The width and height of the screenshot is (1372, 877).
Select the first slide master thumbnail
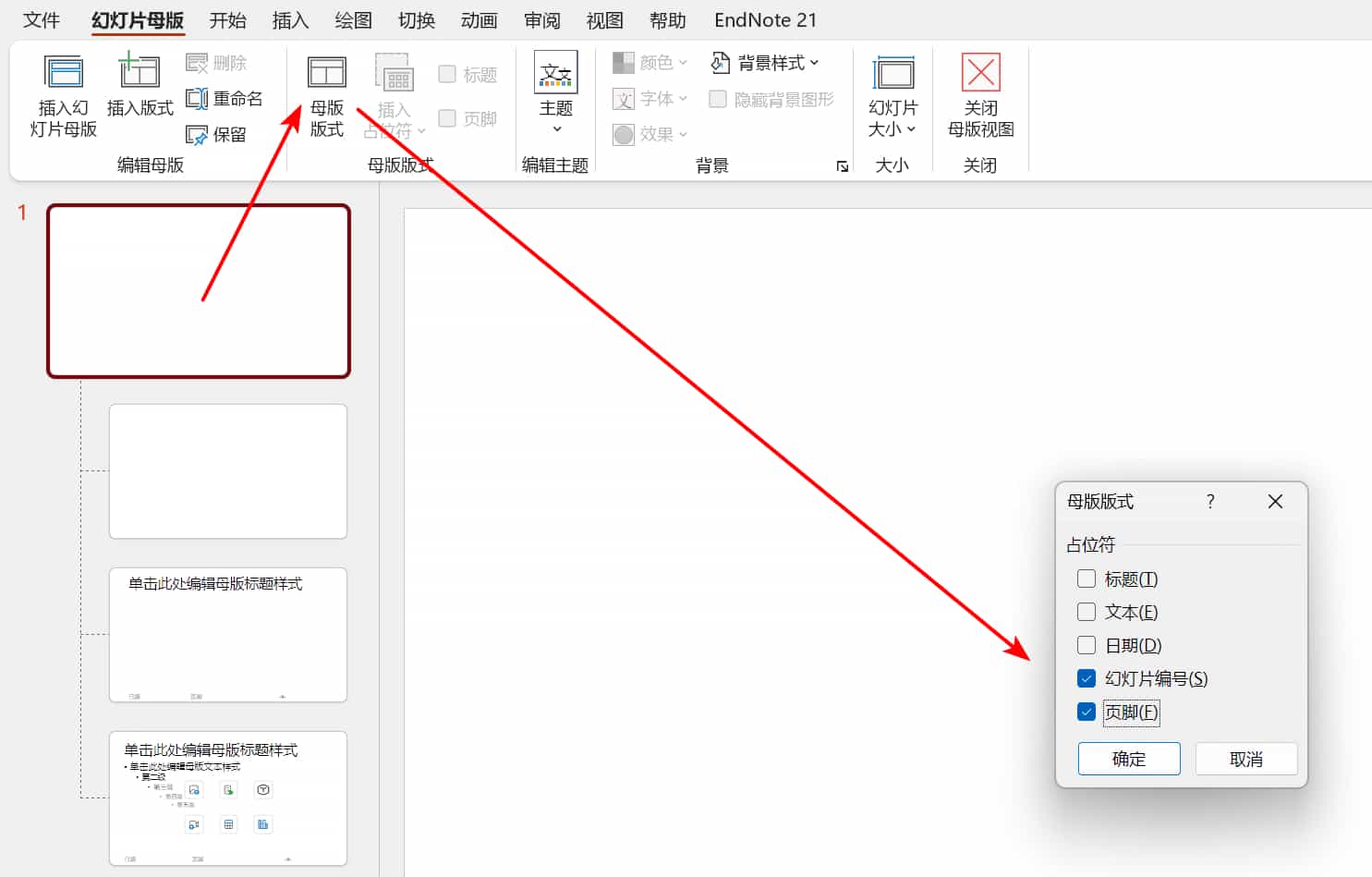(x=199, y=291)
